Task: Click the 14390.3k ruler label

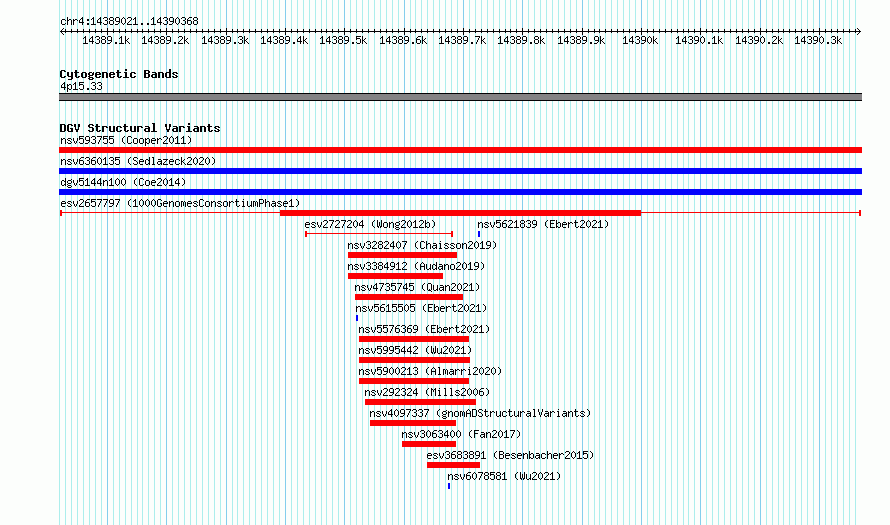Action: (x=818, y=40)
